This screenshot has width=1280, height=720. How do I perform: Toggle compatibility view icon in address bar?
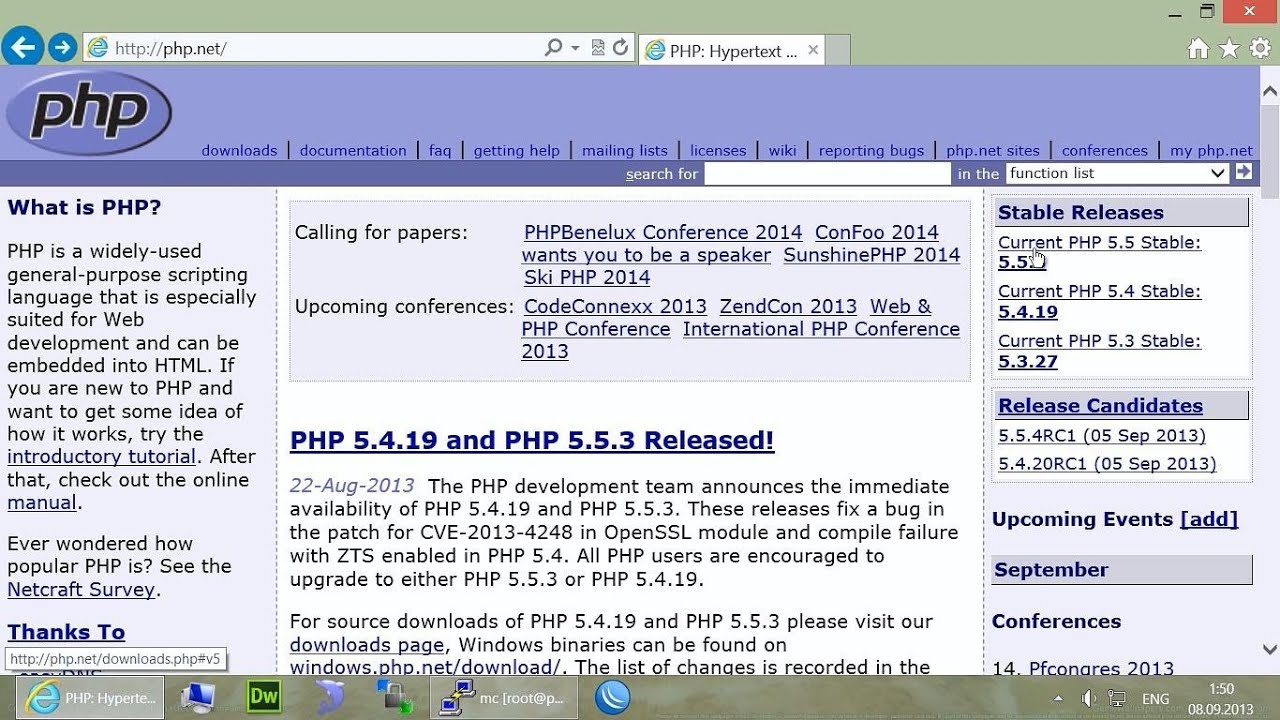(598, 48)
